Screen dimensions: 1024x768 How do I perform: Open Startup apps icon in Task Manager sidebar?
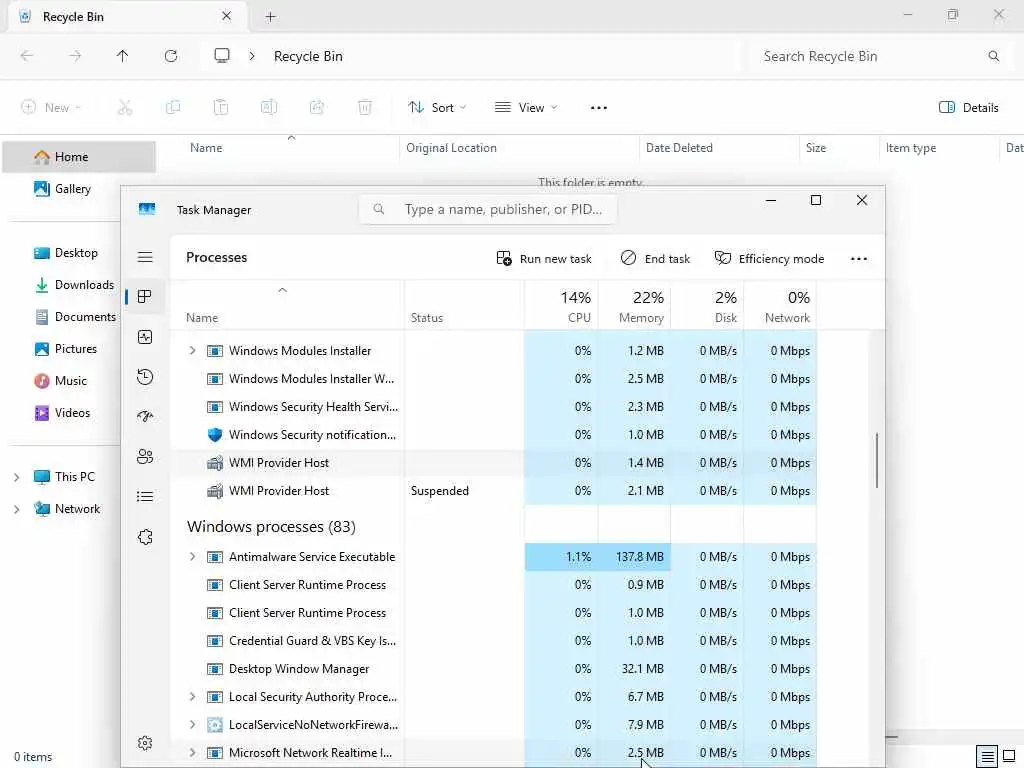[x=145, y=416]
